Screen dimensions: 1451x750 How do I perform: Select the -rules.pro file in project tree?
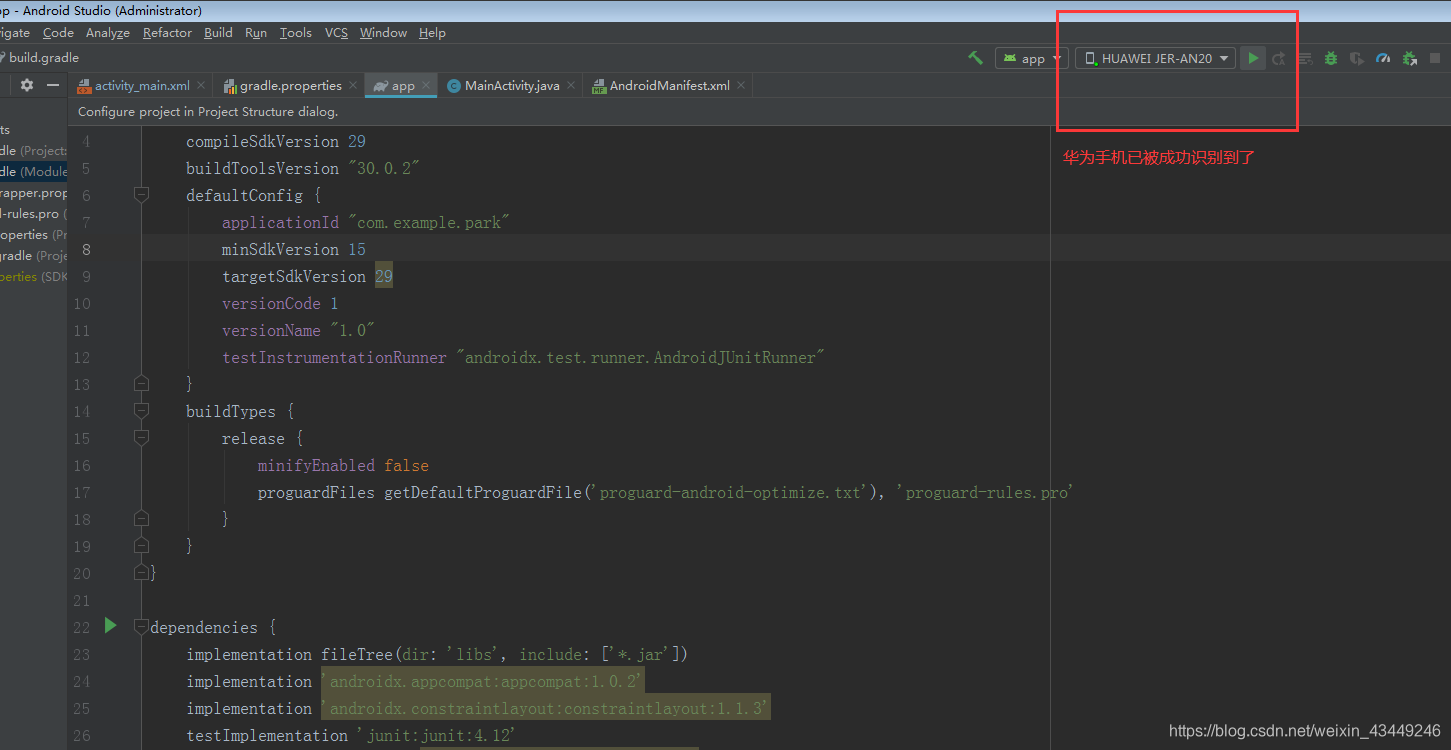click(33, 214)
